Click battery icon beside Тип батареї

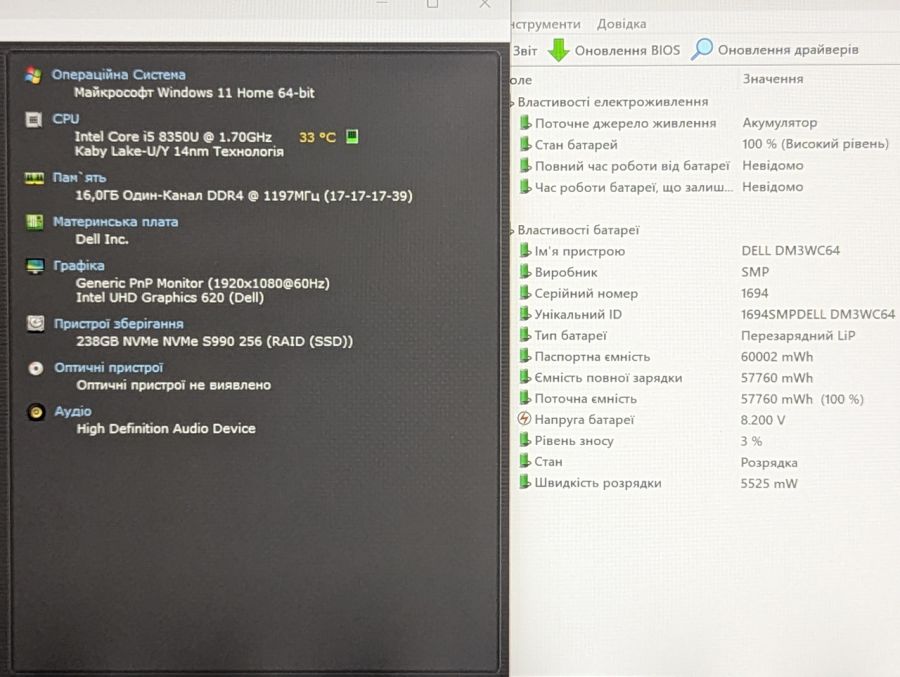525,335
